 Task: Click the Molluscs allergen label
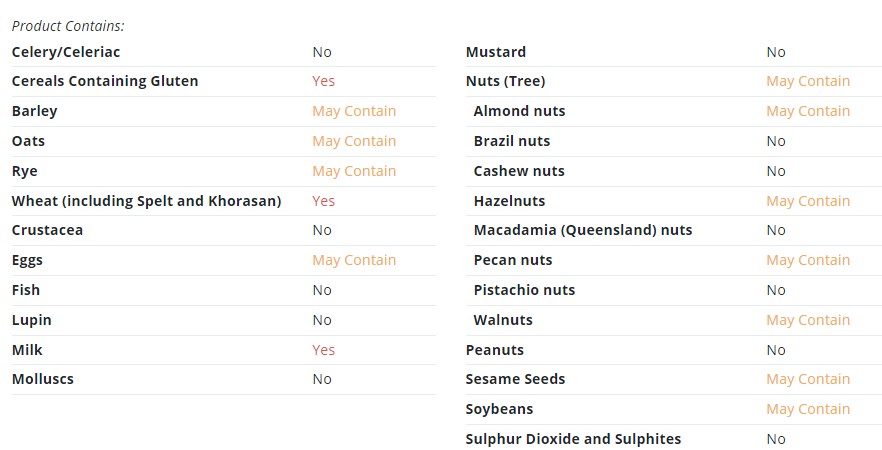pos(43,379)
